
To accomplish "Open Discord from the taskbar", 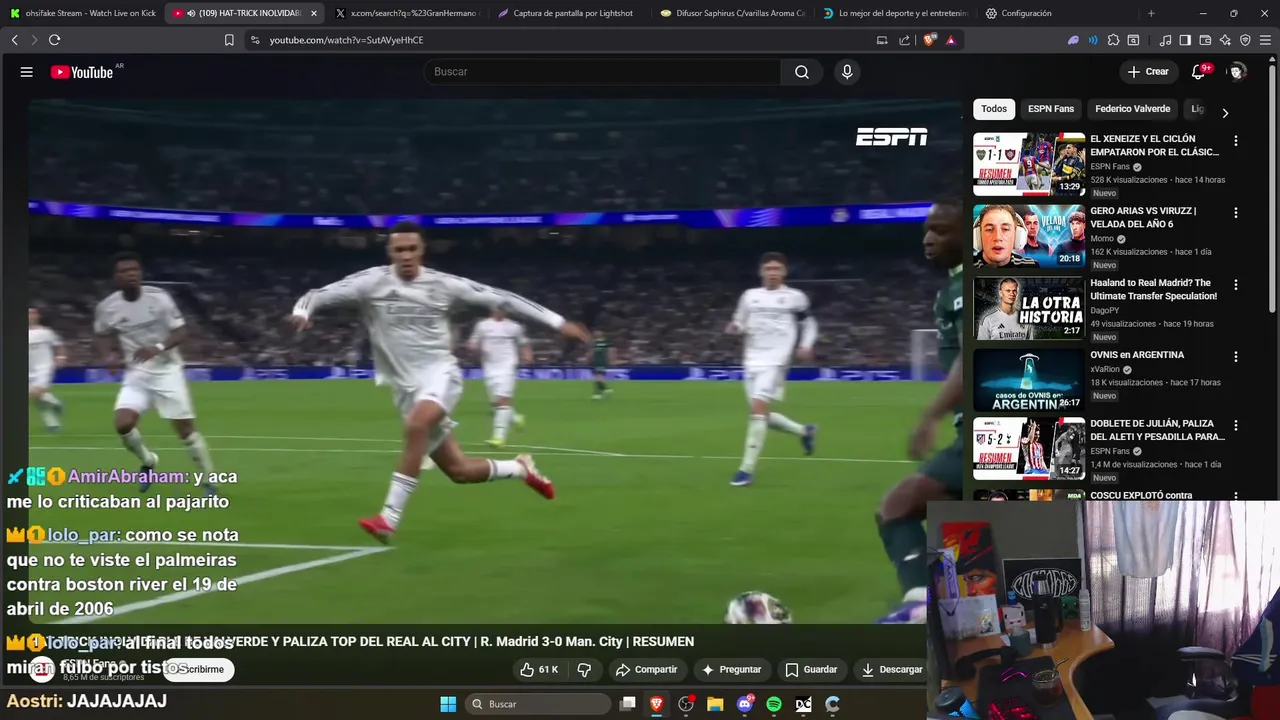I will pos(745,704).
